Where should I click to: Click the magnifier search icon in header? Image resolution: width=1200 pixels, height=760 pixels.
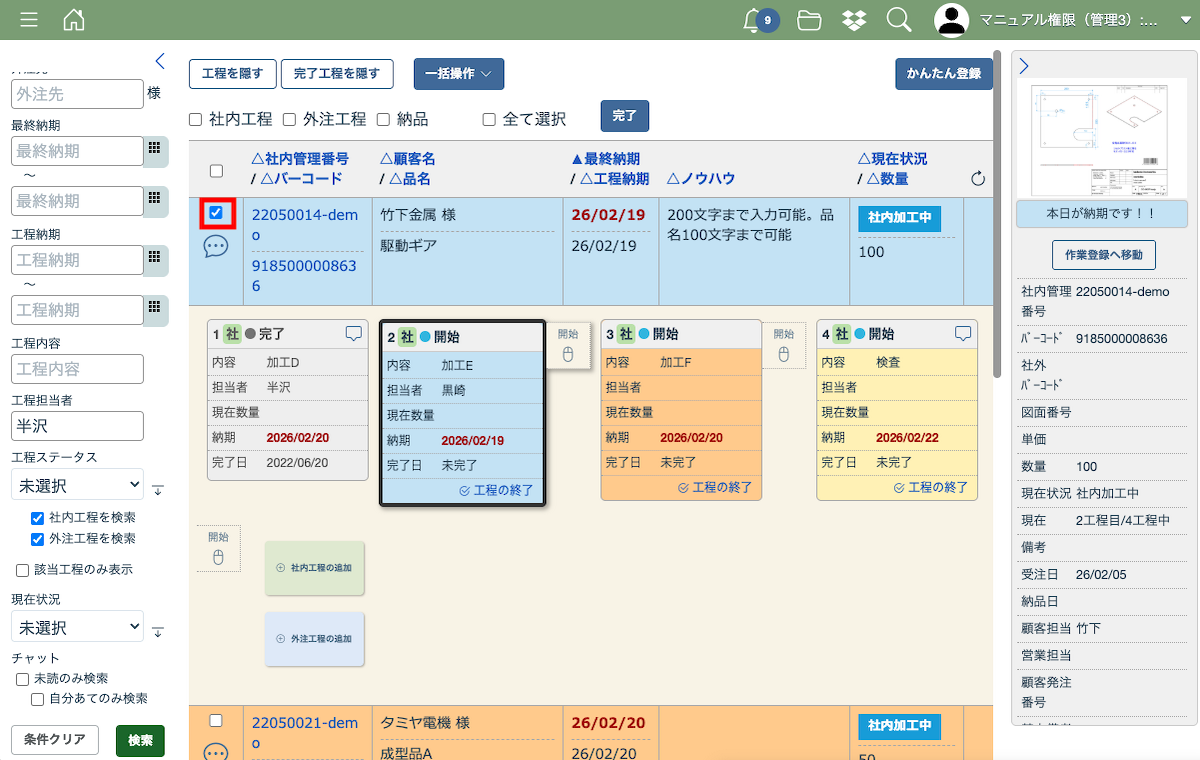pyautogui.click(x=898, y=20)
